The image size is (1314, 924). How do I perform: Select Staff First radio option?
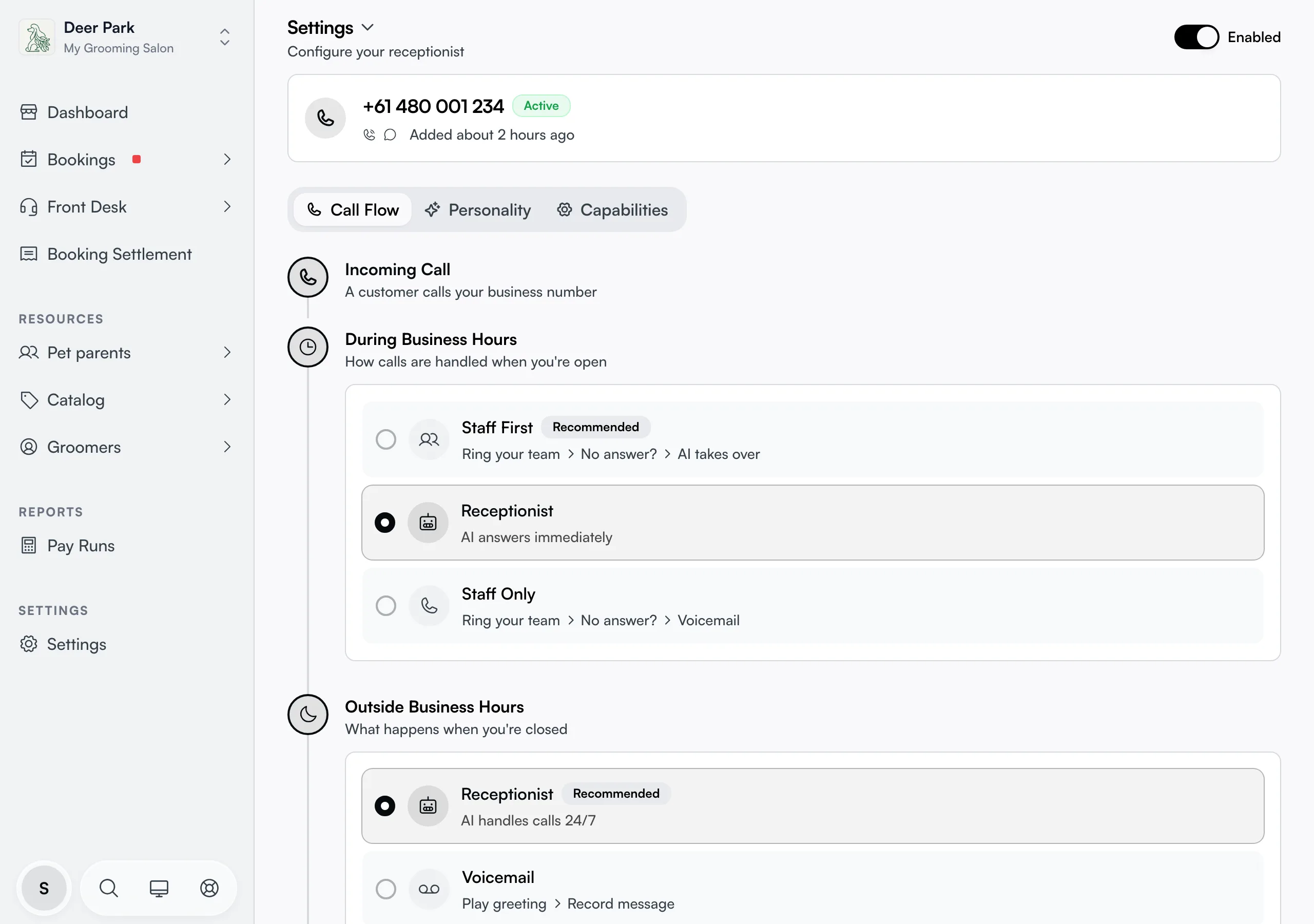385,440
